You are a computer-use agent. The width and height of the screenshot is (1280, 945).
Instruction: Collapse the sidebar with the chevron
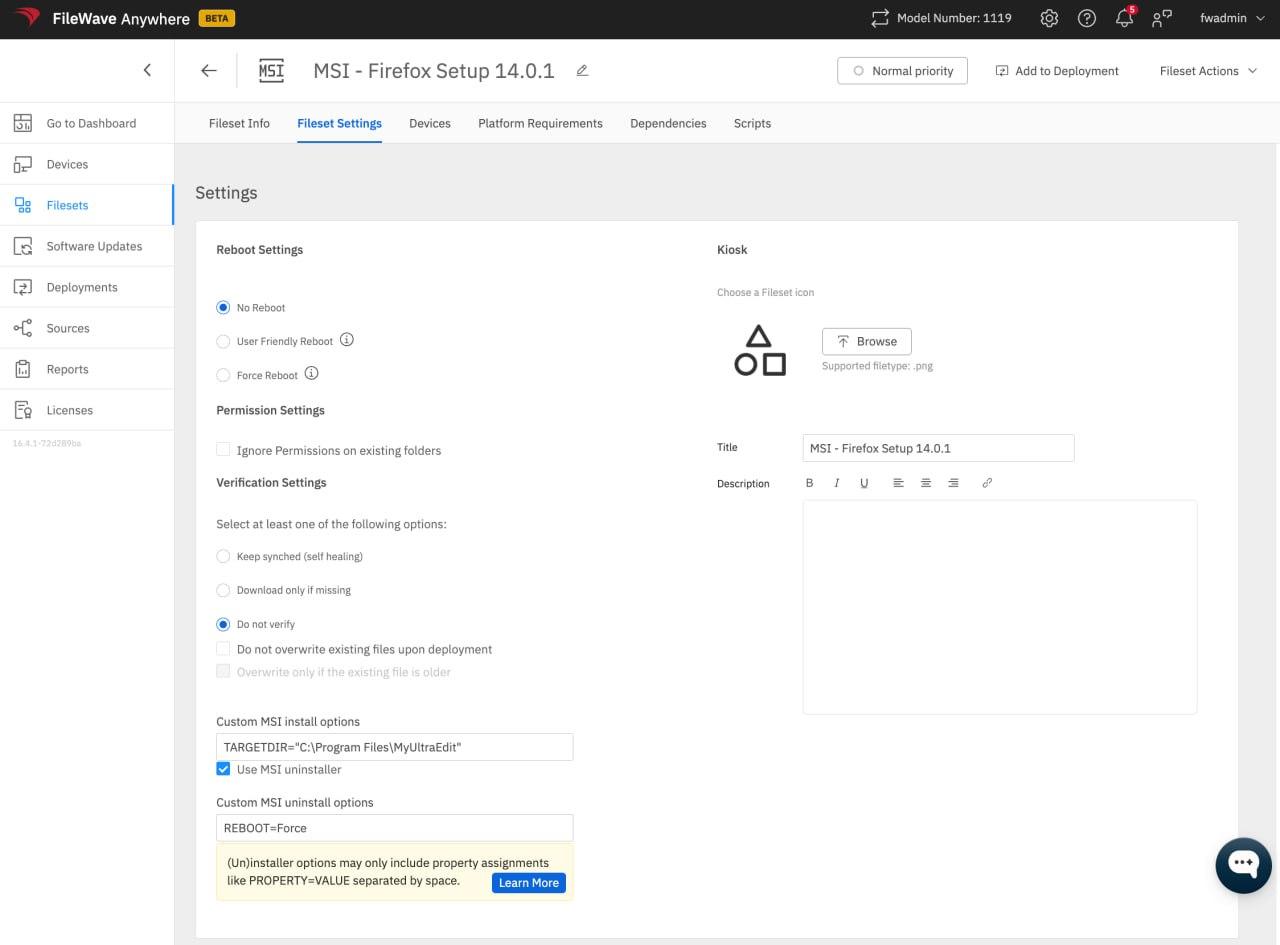coord(147,70)
